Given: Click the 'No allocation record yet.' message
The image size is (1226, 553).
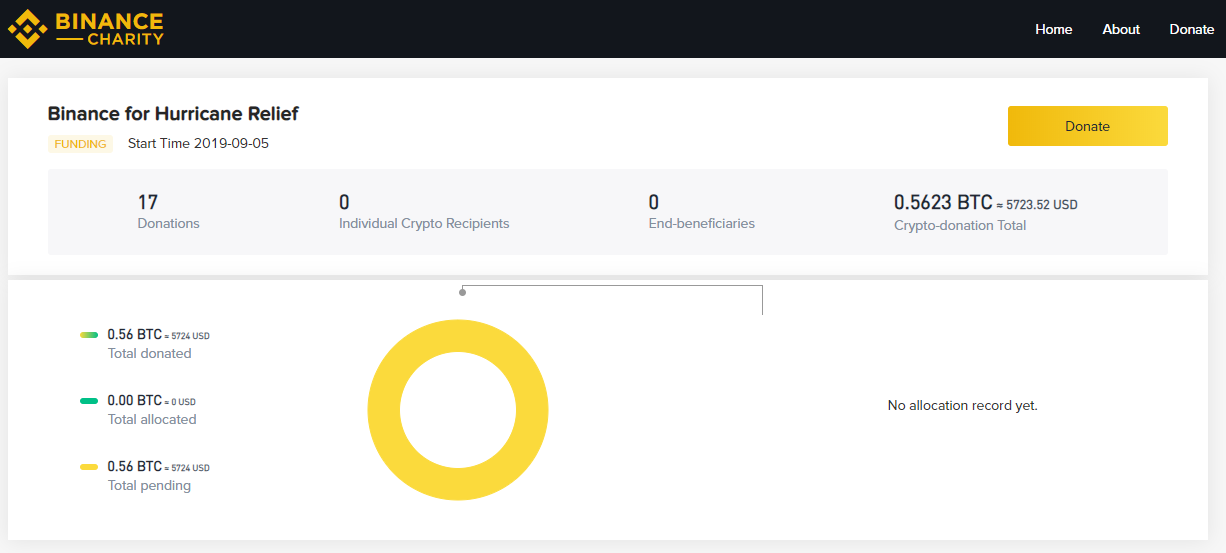Looking at the screenshot, I should point(962,406).
